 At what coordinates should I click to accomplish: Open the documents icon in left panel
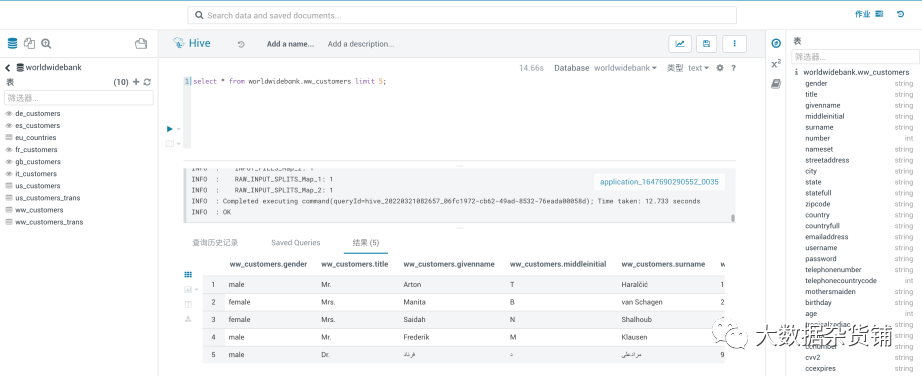(x=29, y=43)
